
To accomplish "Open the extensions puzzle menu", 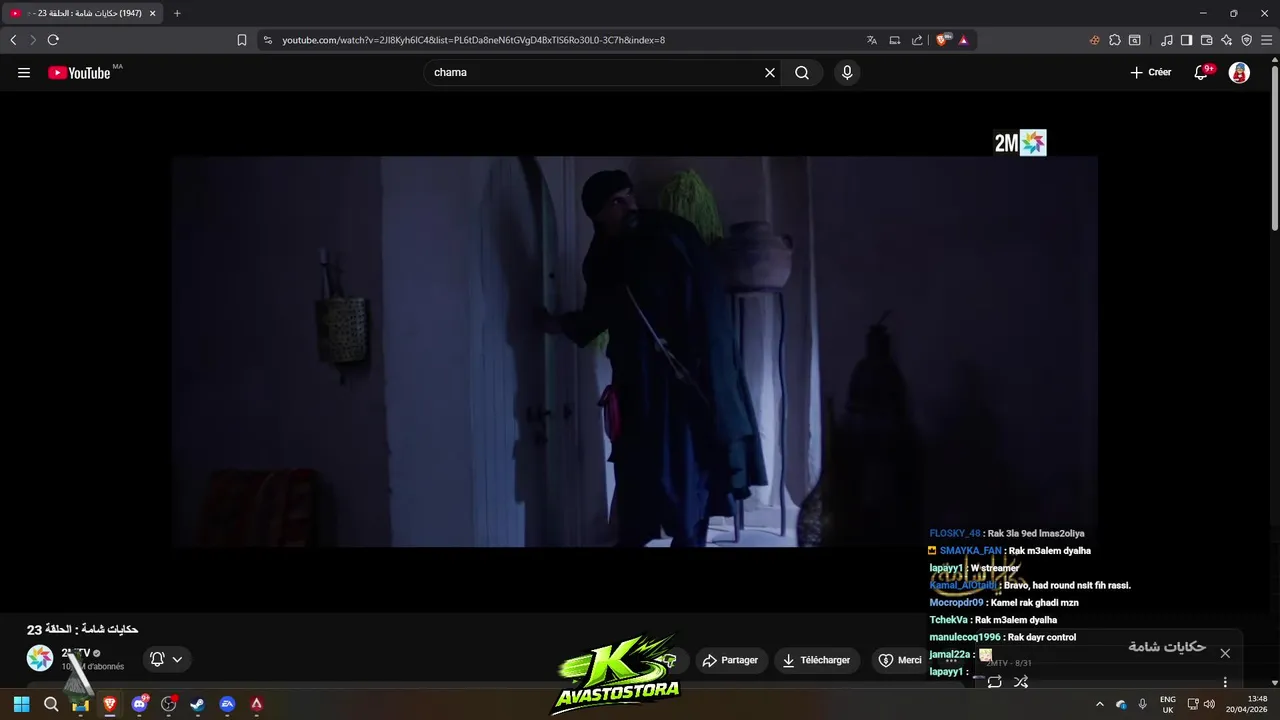I will click(1115, 40).
